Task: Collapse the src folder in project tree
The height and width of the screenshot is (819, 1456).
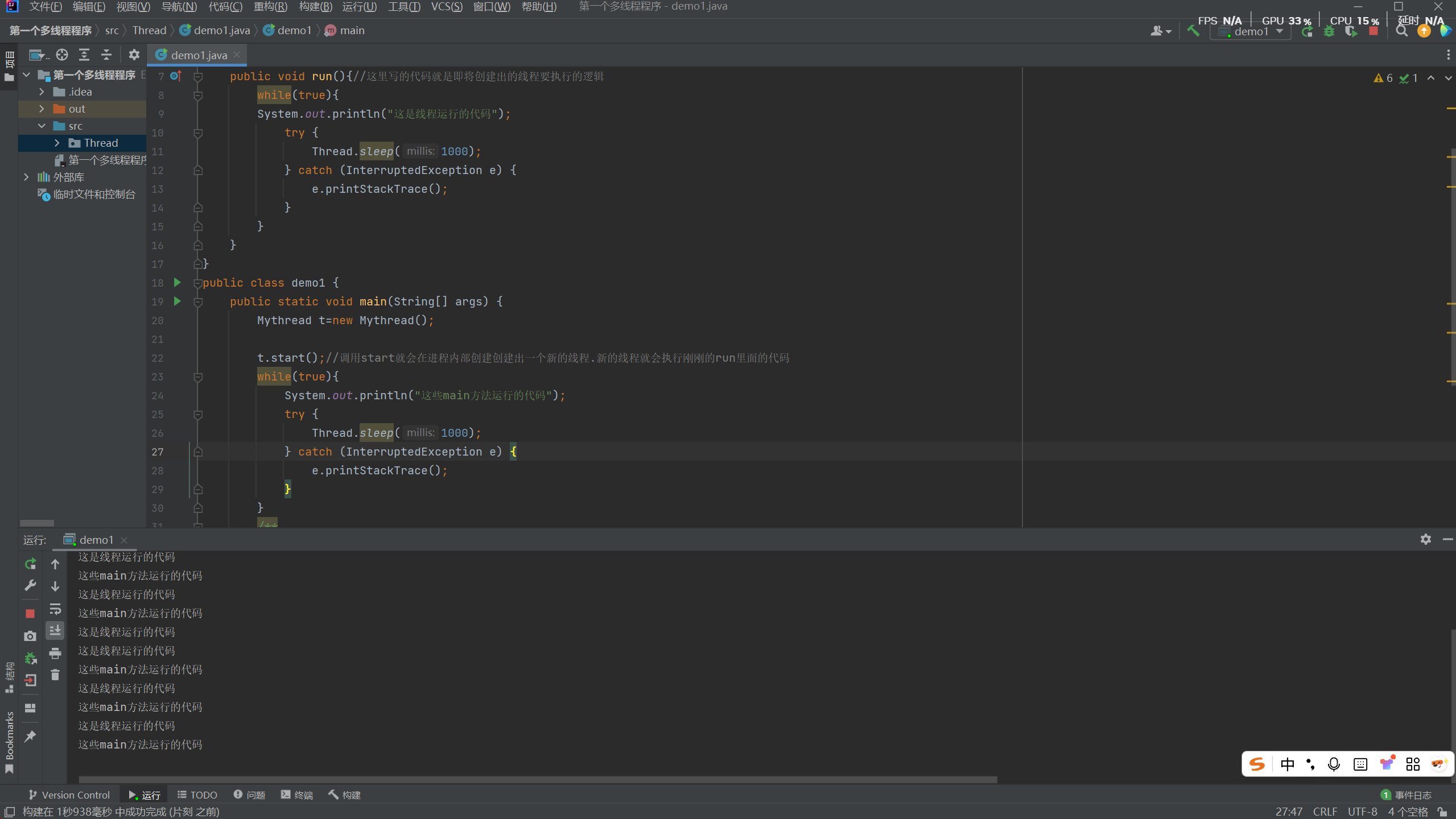Action: click(x=42, y=126)
